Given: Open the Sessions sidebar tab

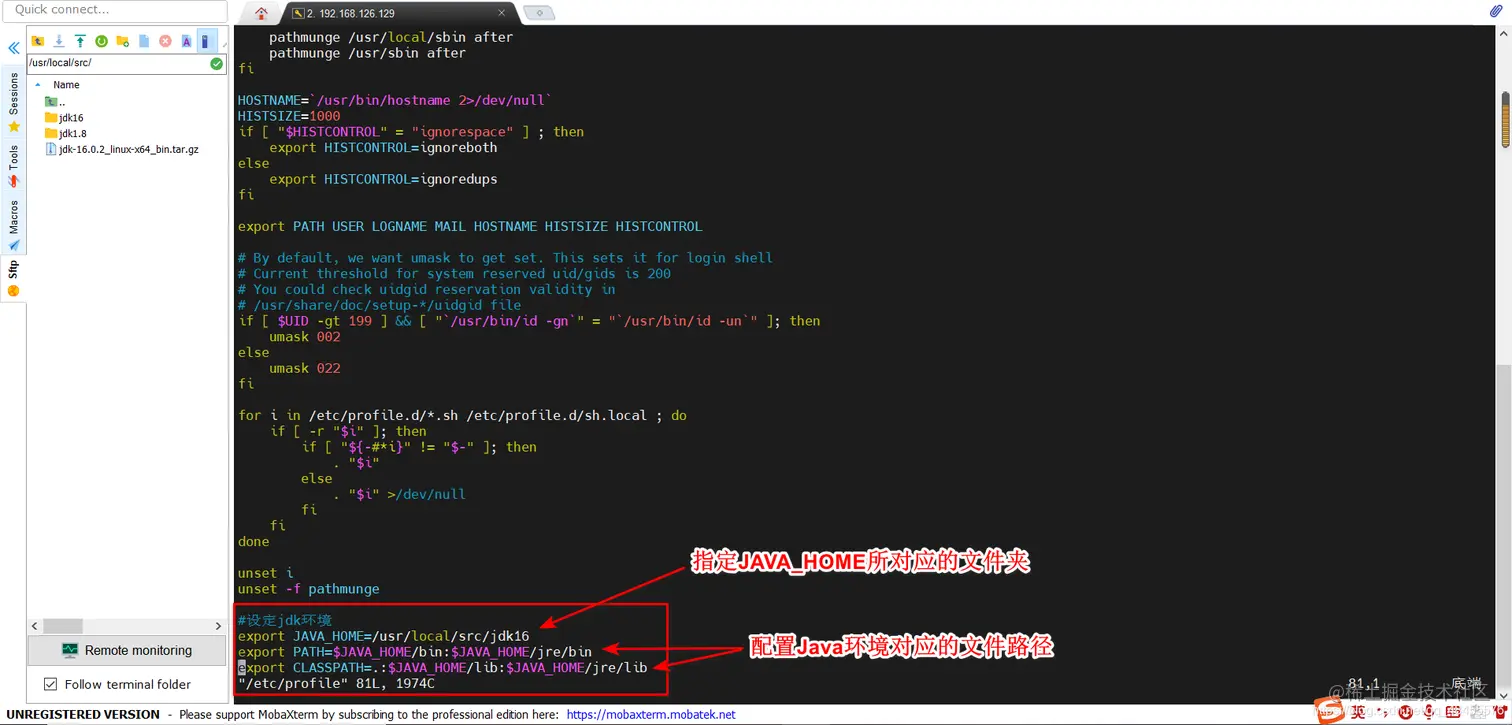Looking at the screenshot, I should click(13, 101).
